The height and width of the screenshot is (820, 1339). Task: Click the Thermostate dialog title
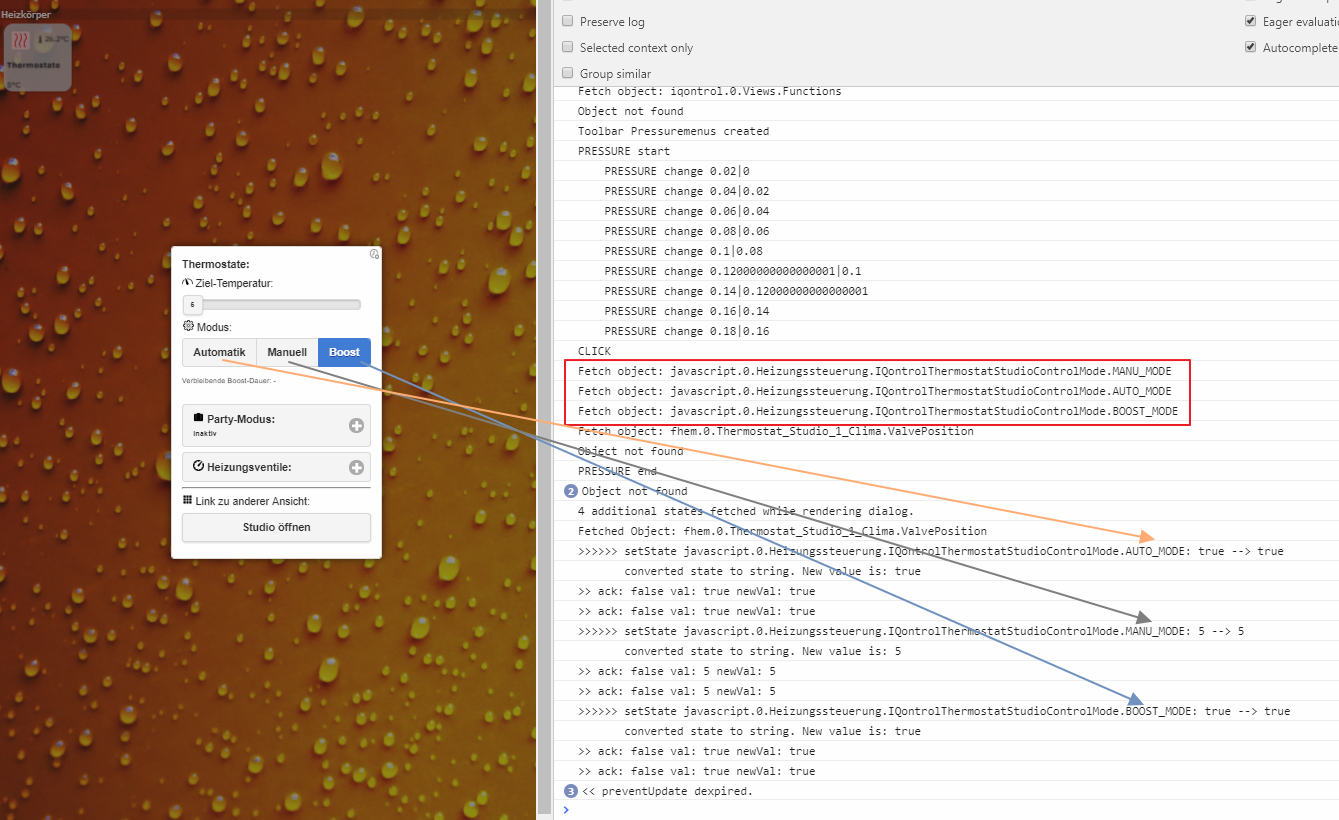tap(215, 264)
